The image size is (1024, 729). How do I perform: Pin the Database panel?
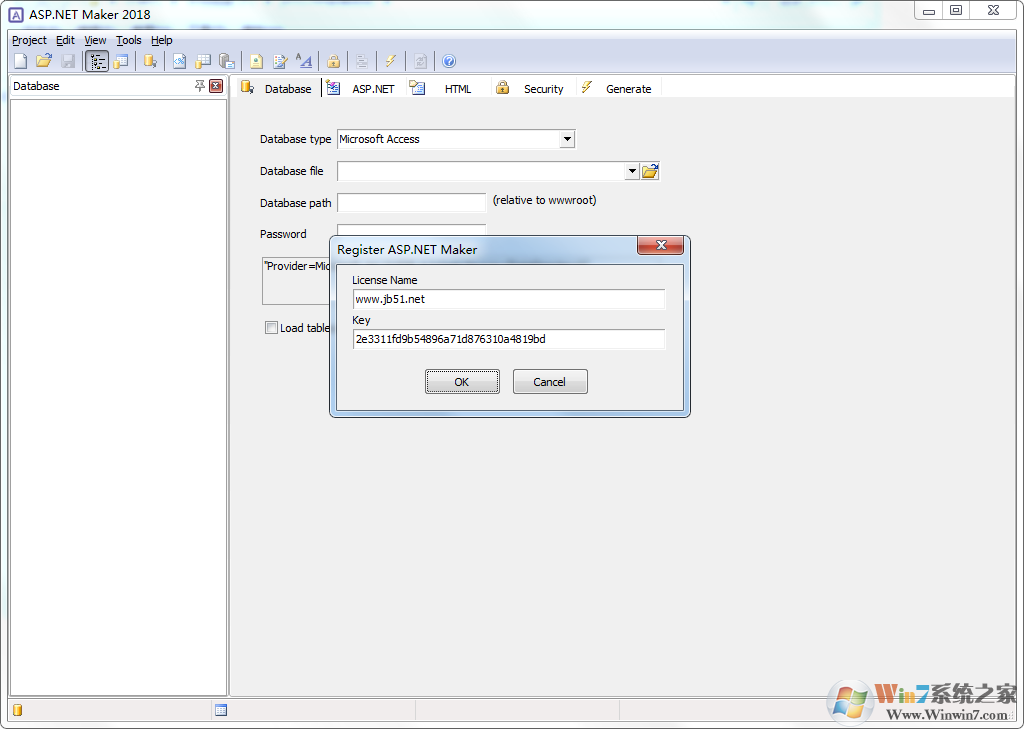199,86
